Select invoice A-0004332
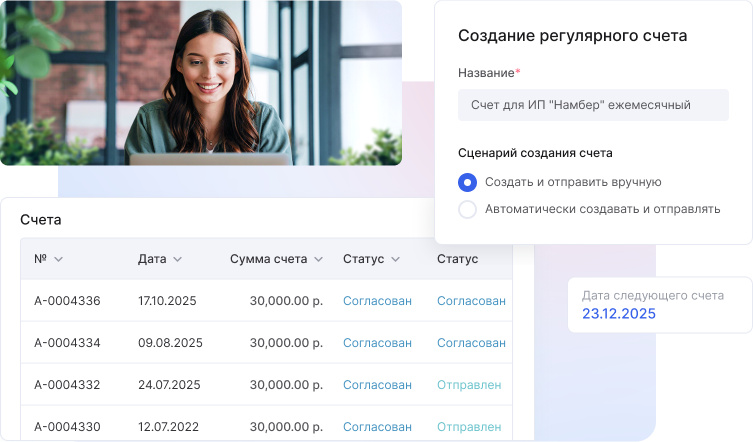This screenshot has width=753, height=442. pos(67,385)
